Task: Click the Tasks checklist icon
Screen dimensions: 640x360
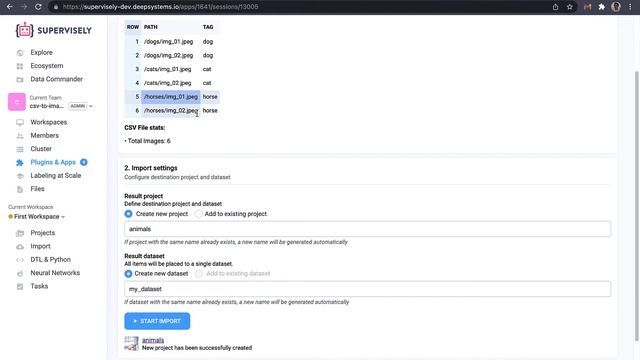Action: 20,287
